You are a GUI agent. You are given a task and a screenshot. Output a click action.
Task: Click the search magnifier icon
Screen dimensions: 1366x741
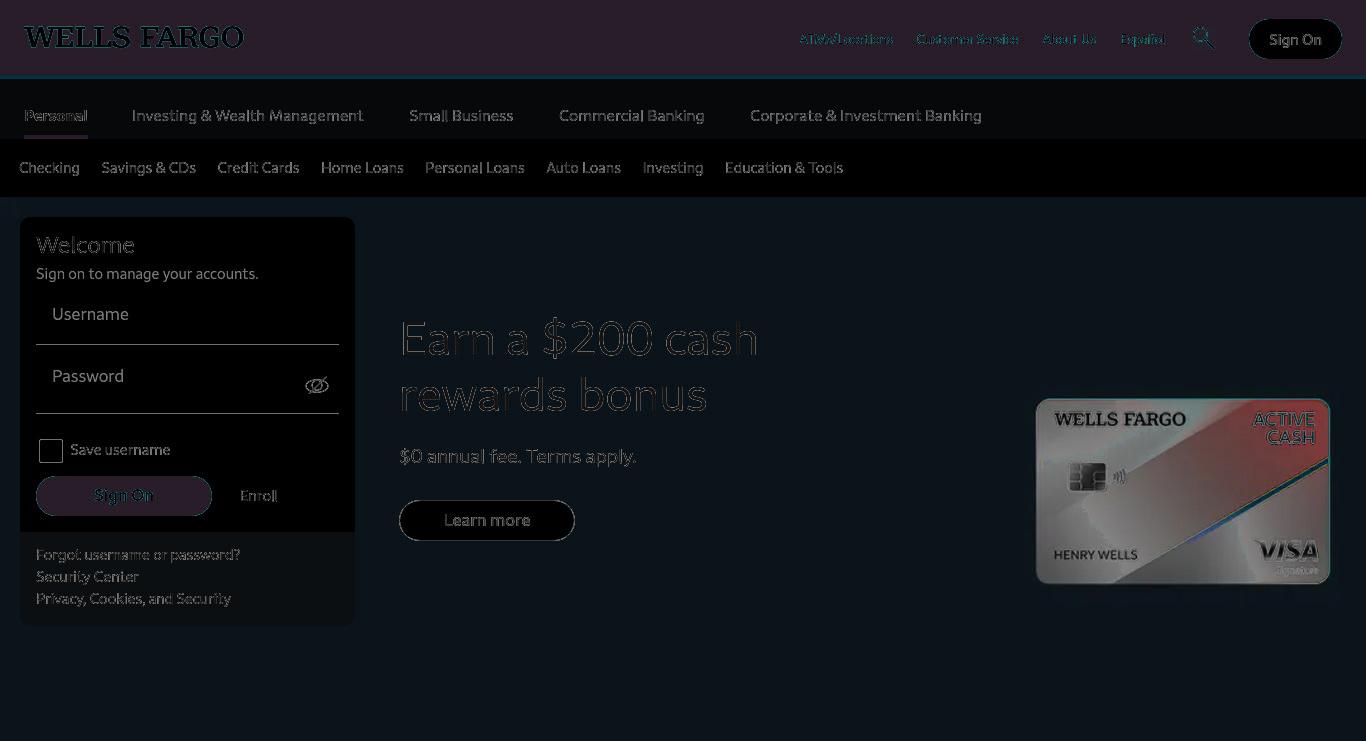pos(1203,39)
